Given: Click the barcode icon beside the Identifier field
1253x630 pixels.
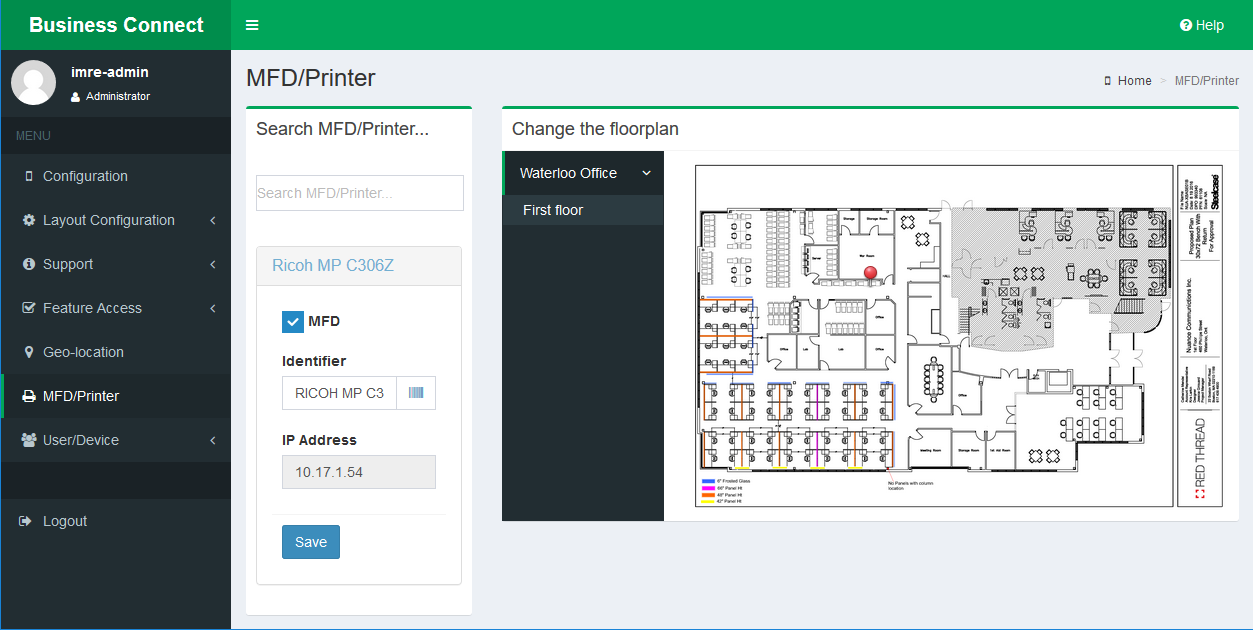Looking at the screenshot, I should coord(416,393).
